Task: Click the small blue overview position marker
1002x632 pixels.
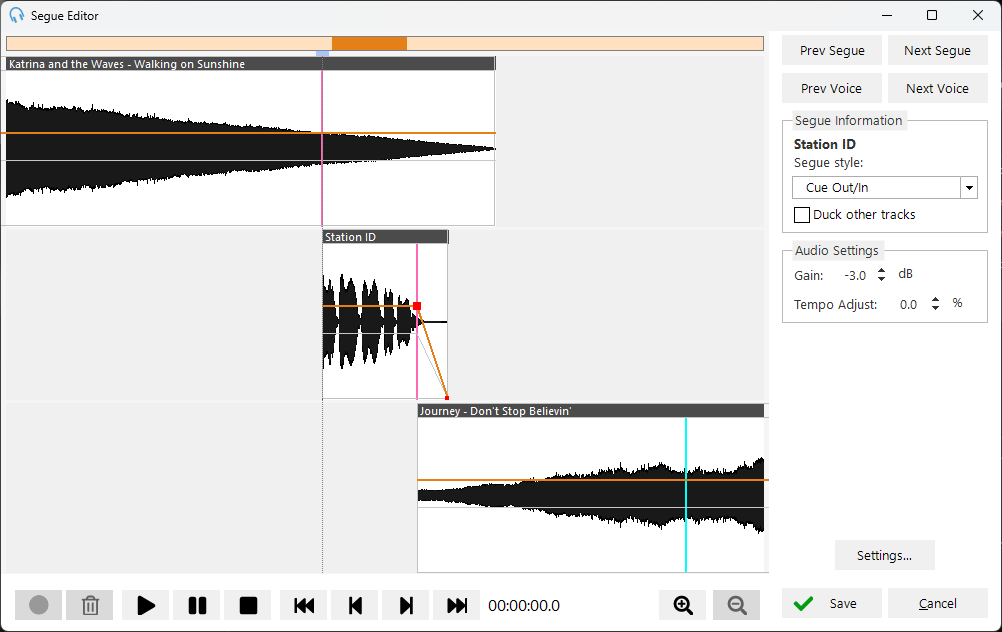Action: (x=323, y=54)
